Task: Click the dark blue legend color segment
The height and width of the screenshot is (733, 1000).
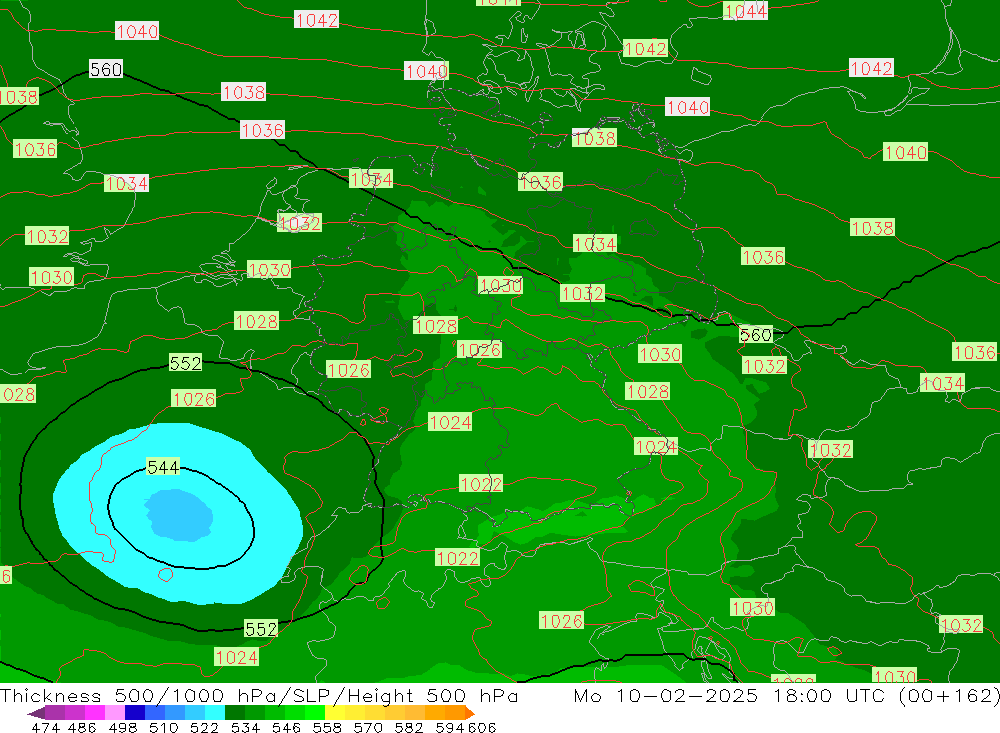Action: [135, 713]
